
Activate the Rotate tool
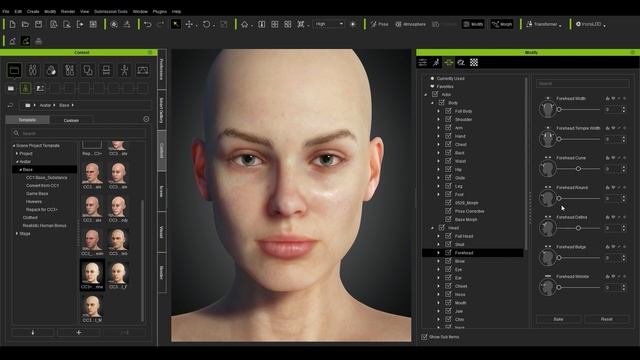tap(207, 24)
